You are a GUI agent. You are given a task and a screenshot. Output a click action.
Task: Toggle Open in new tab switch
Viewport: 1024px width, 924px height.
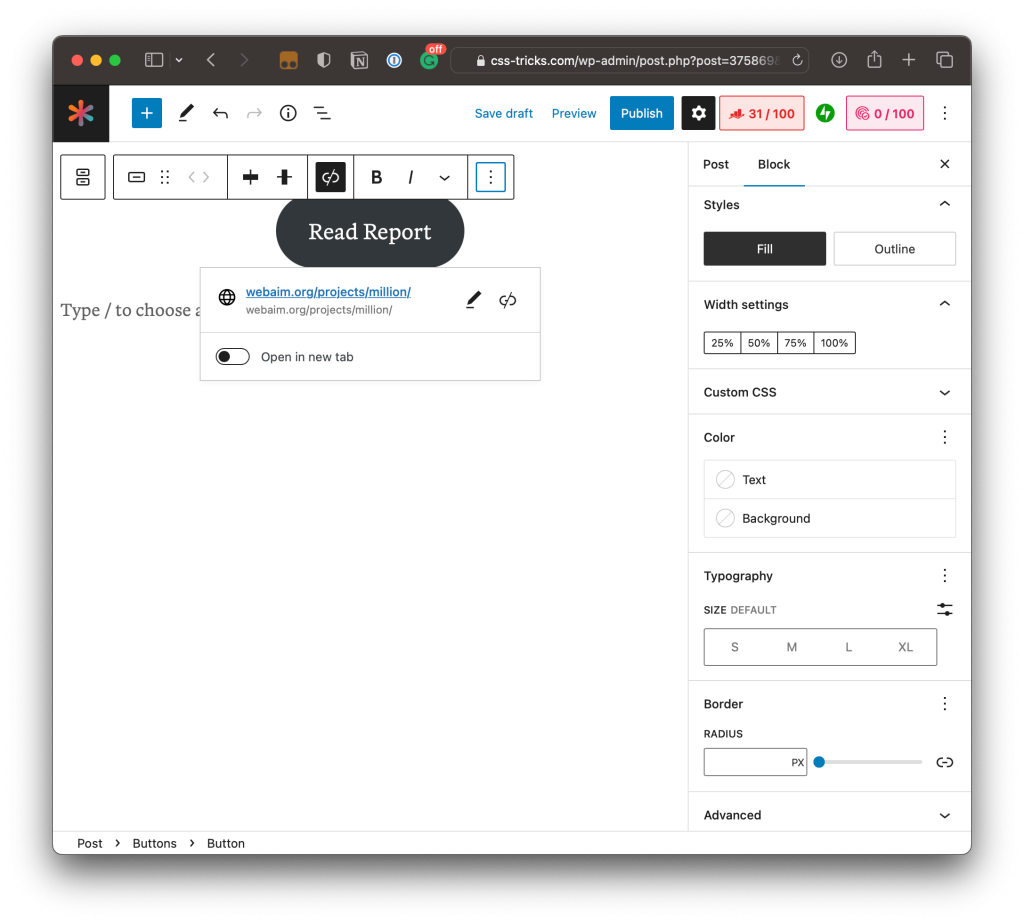click(232, 357)
